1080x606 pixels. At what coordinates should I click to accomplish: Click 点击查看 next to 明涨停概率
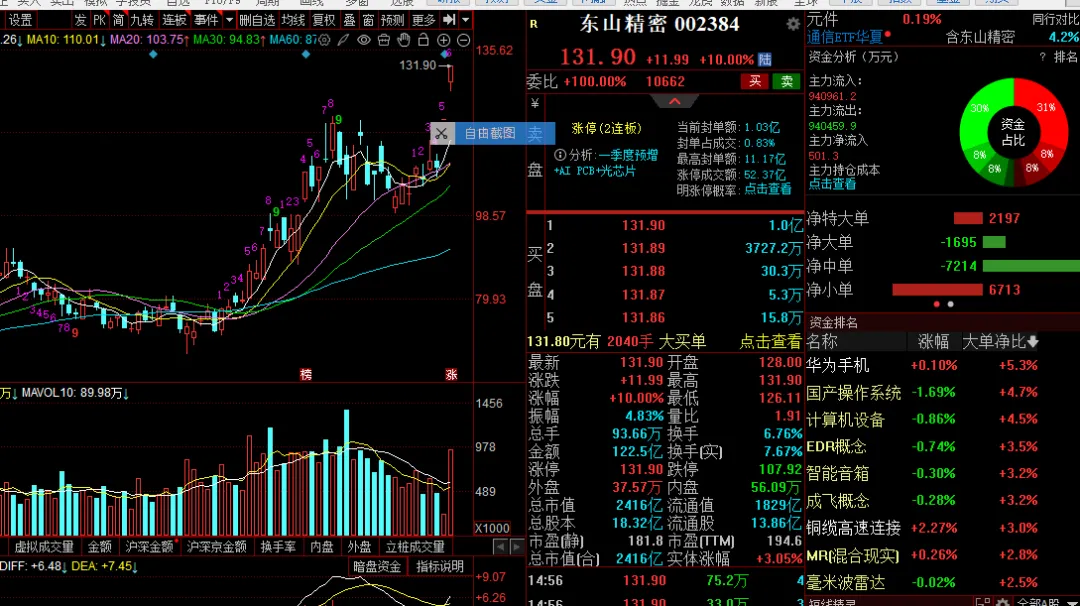tap(768, 189)
